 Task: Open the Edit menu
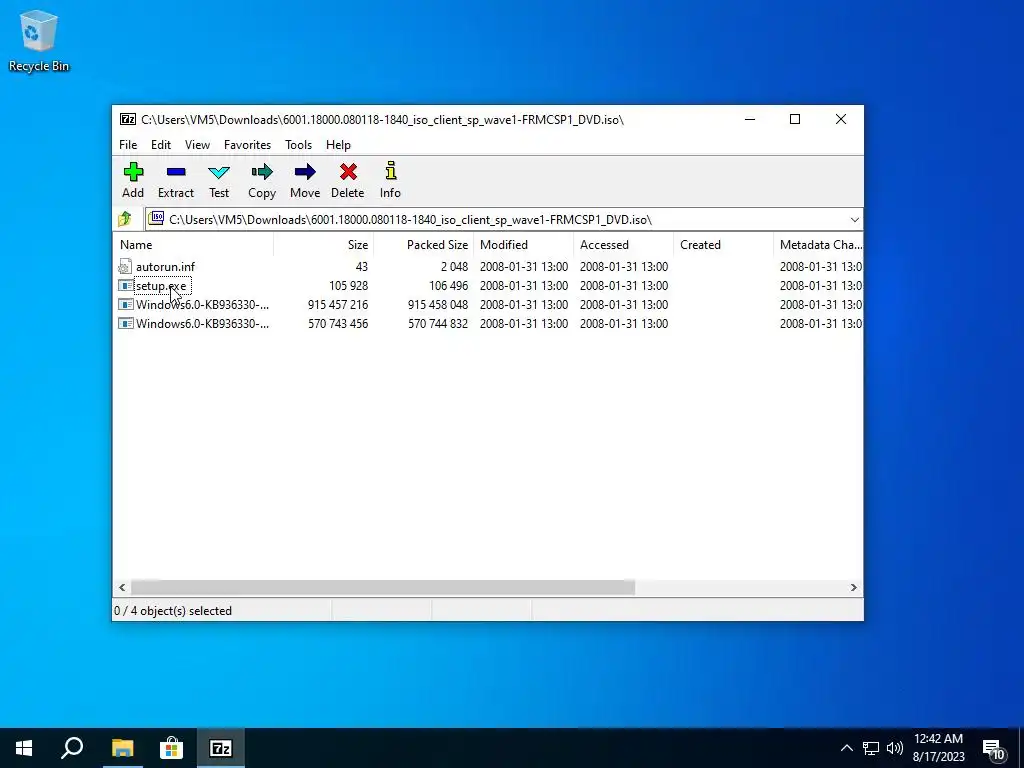(161, 145)
